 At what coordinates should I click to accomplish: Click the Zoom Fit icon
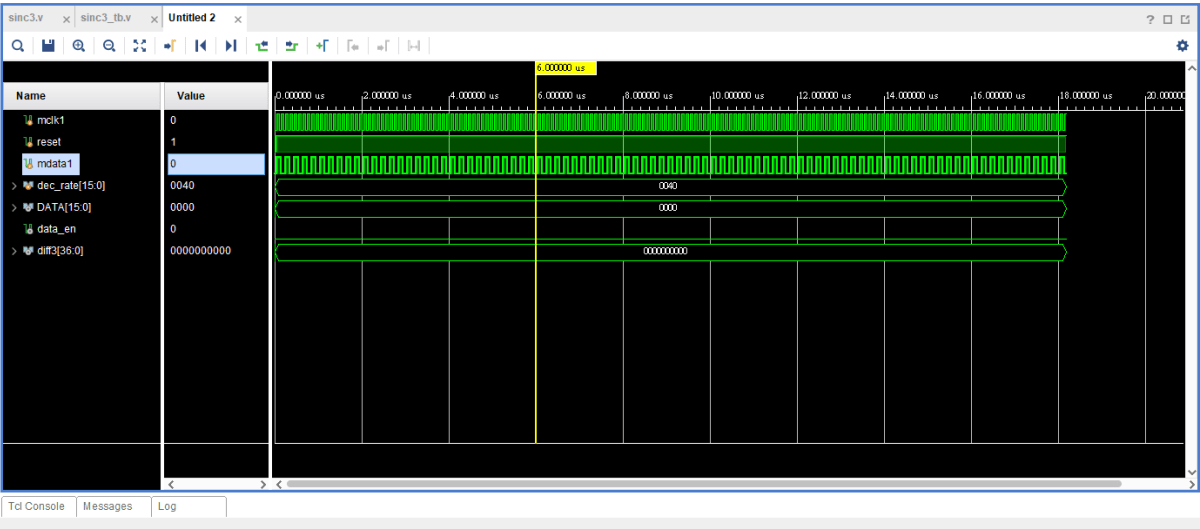point(139,45)
